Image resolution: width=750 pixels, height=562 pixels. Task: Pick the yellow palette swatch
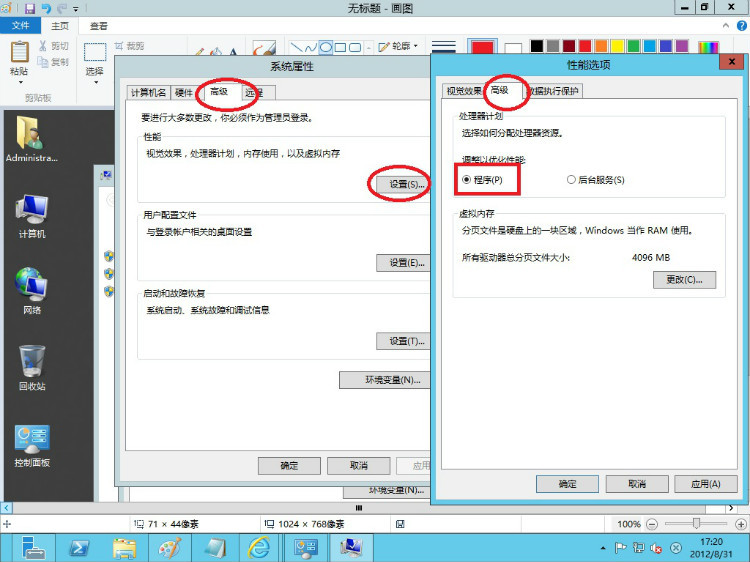click(617, 45)
